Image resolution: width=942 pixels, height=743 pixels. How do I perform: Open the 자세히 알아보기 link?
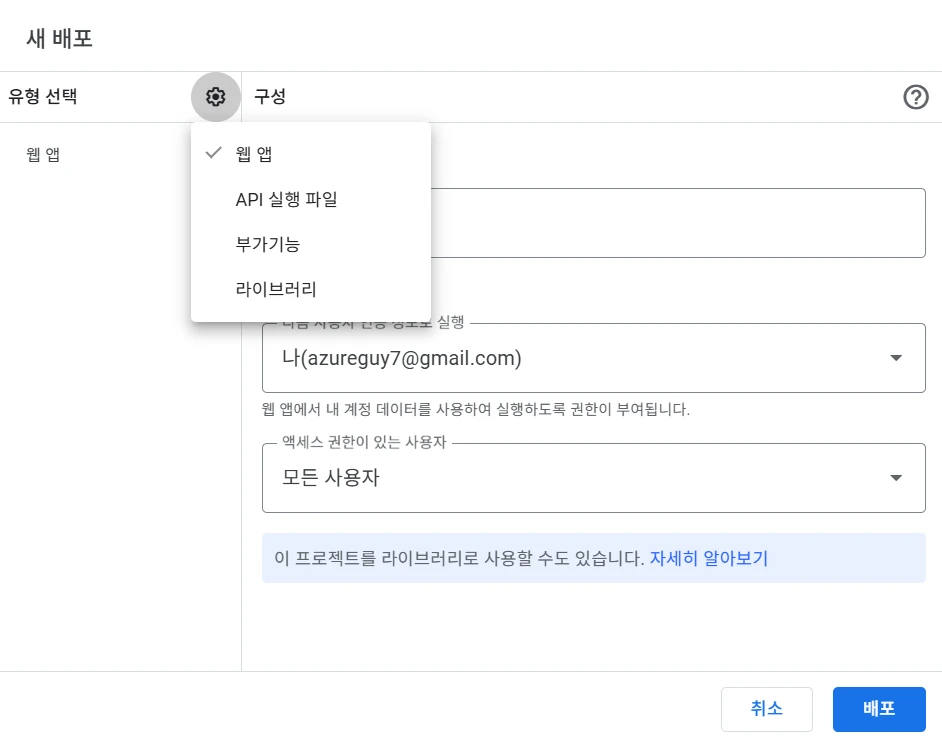(708, 558)
